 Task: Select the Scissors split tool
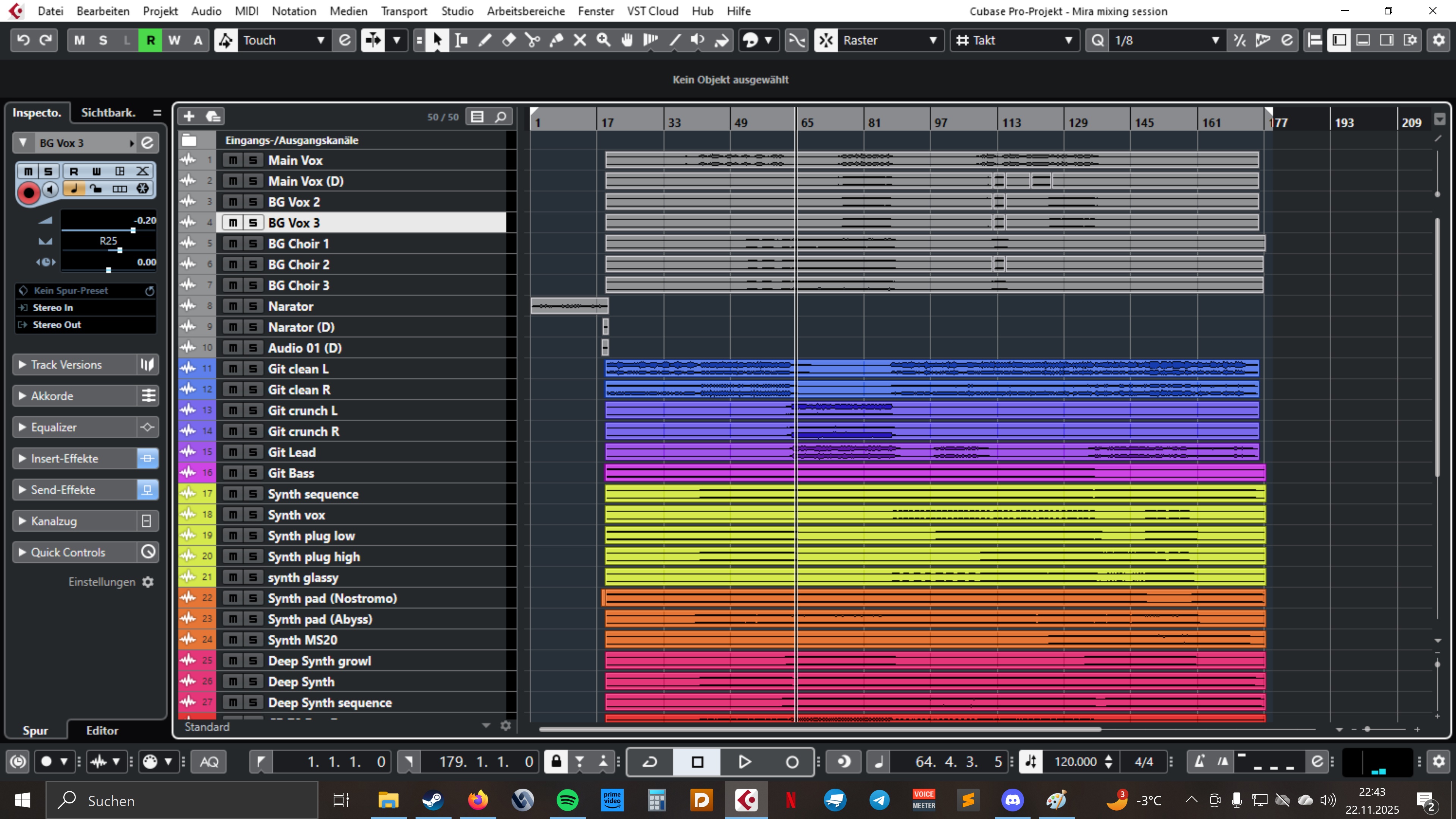(x=532, y=40)
